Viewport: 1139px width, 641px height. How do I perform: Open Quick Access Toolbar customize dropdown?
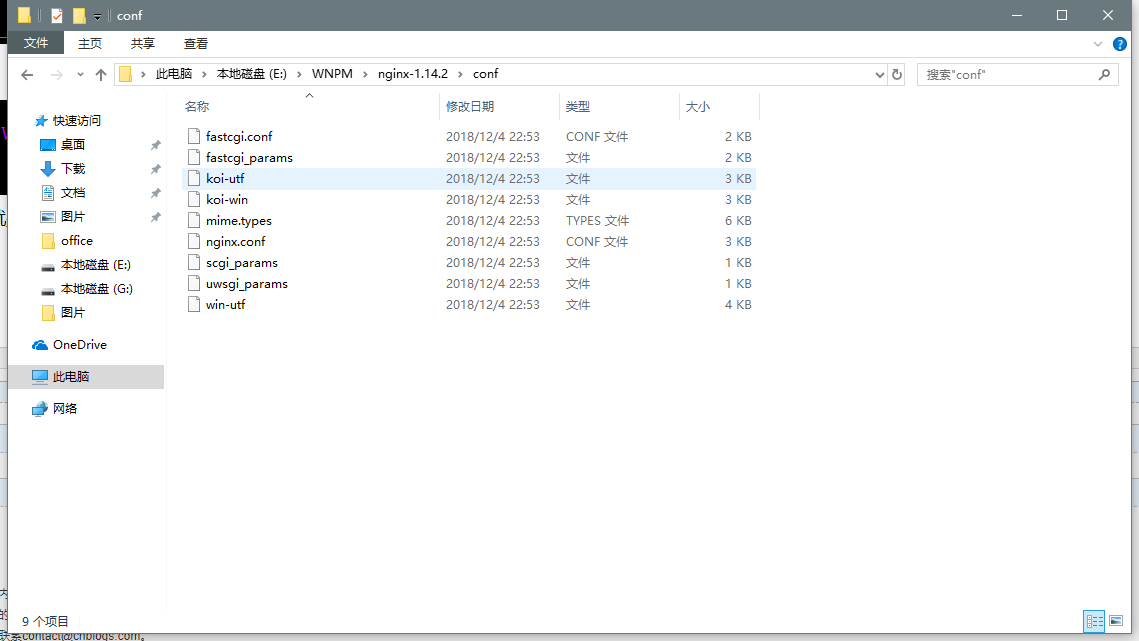97,16
